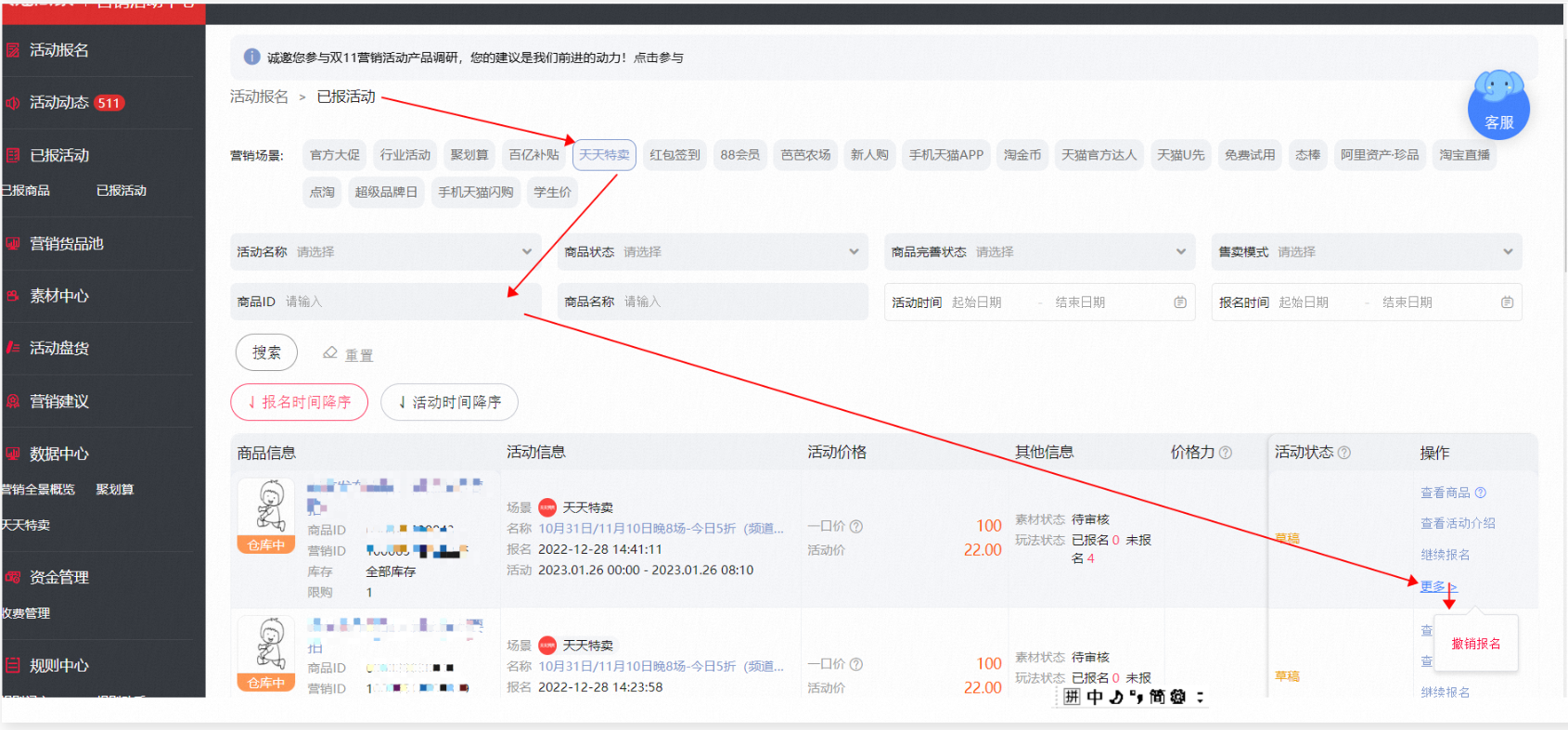The height and width of the screenshot is (730, 1568).
Task: Open the 售卖模式 dropdown
Action: pos(1367,251)
